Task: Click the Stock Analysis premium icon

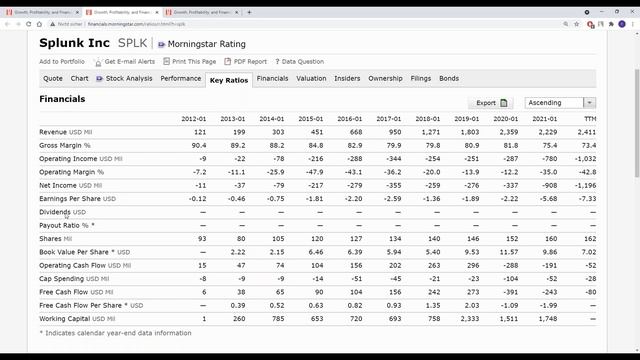Action: click(x=100, y=78)
